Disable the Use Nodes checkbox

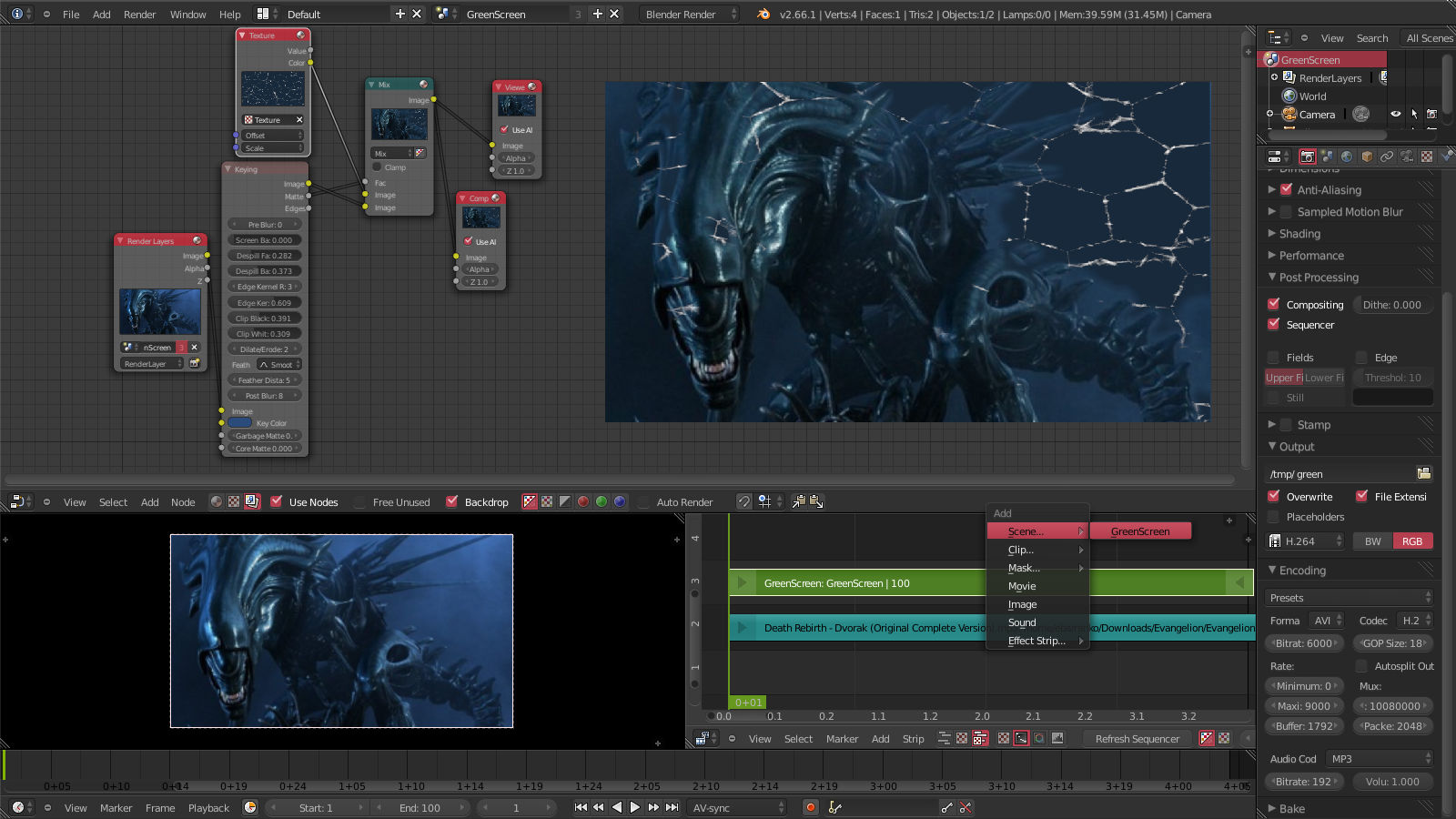pos(277,501)
